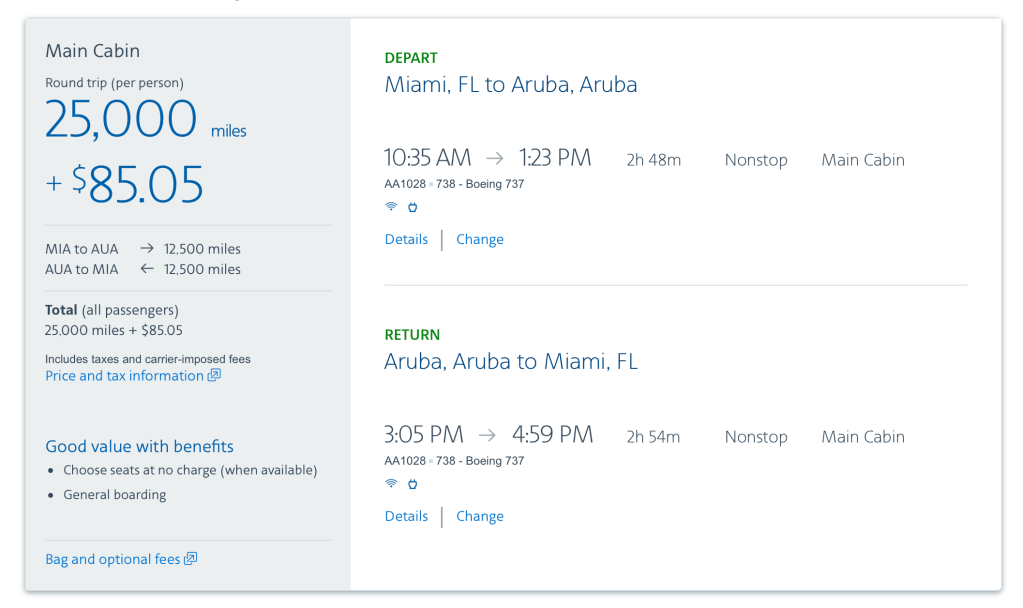View Details for the Aruba to Miami return
Image resolution: width=1023 pixels, height=608 pixels.
(406, 517)
